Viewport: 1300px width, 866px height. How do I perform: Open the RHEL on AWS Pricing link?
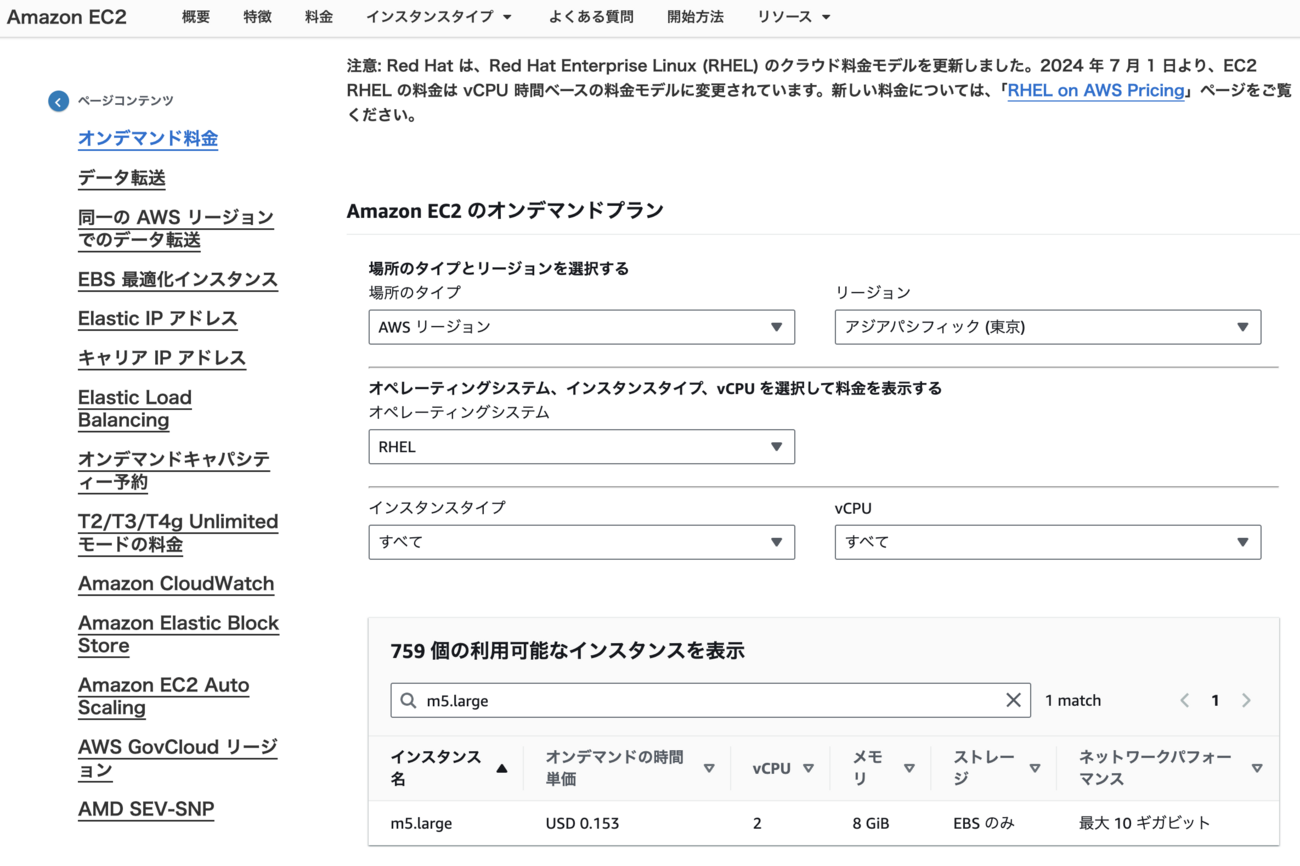click(x=1096, y=91)
